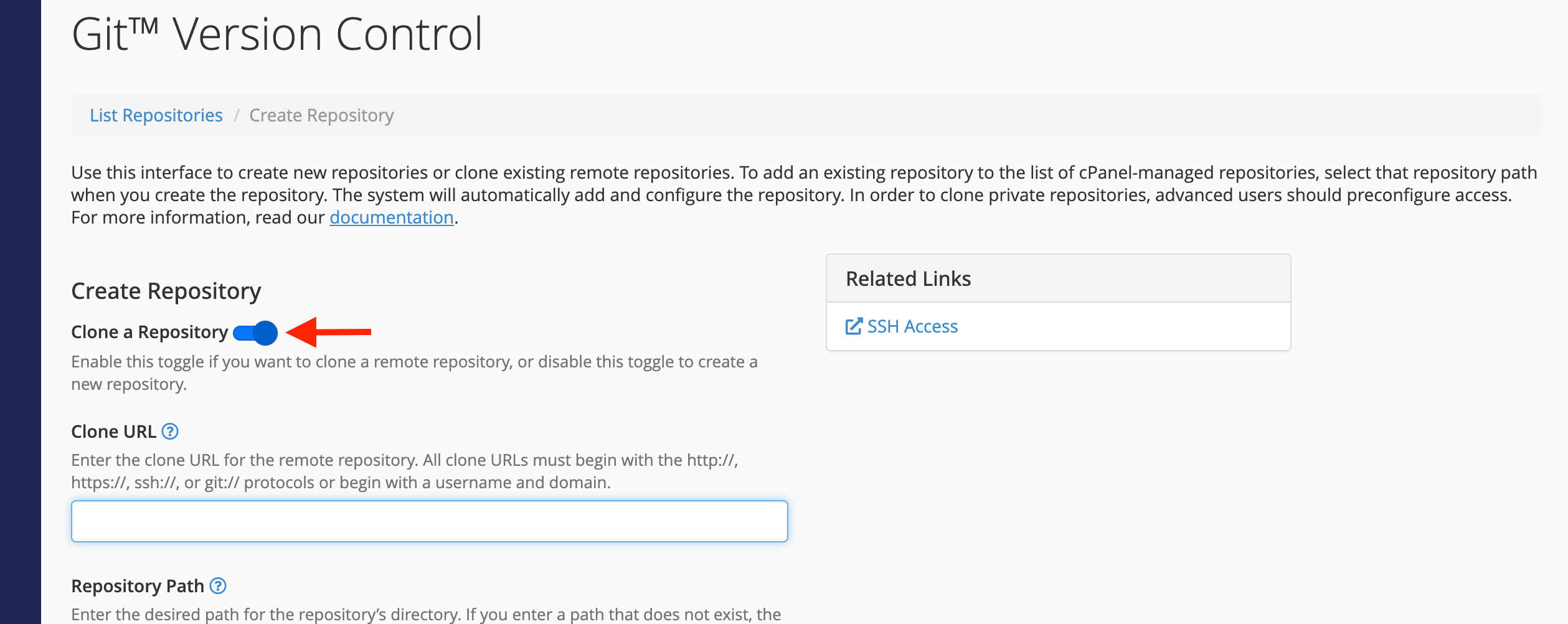Viewport: 1568px width, 624px height.
Task: Click the red arrow pointing at toggle
Action: pos(328,332)
